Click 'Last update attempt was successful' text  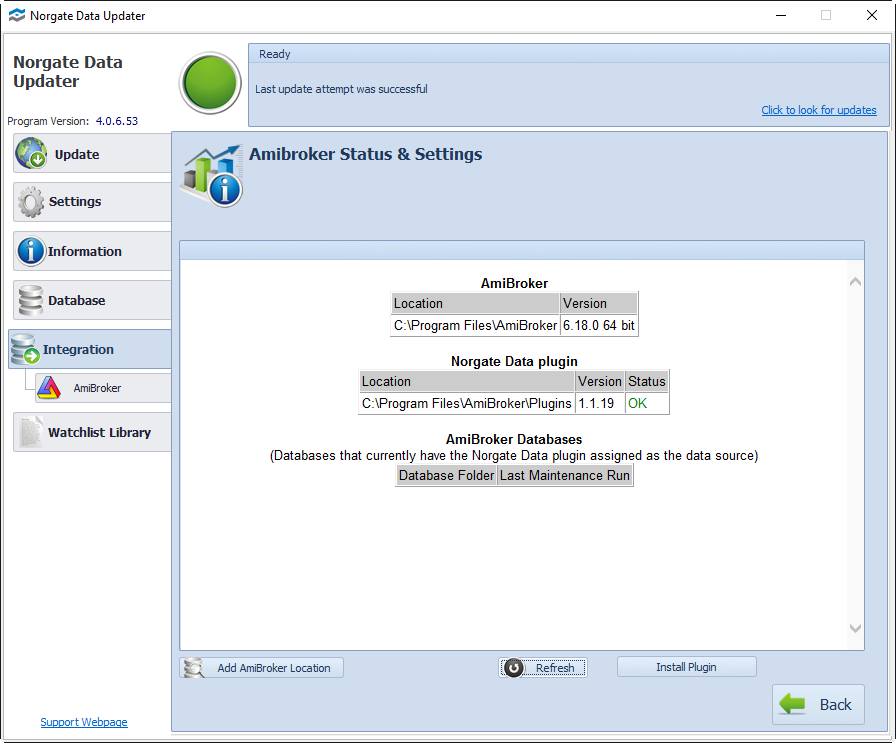pos(341,89)
